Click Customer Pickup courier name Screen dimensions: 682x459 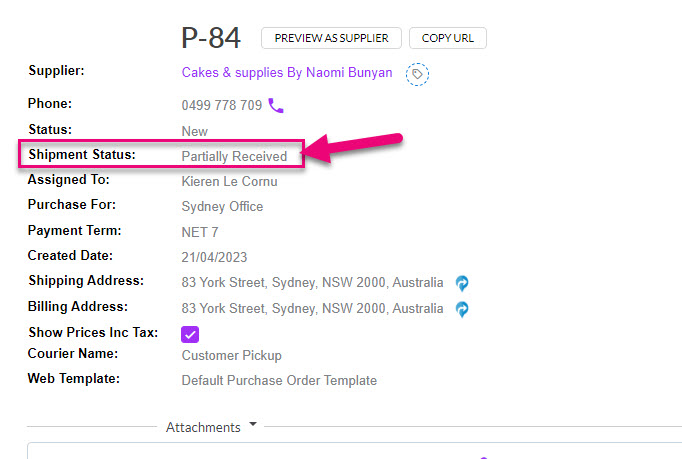pyautogui.click(x=231, y=355)
